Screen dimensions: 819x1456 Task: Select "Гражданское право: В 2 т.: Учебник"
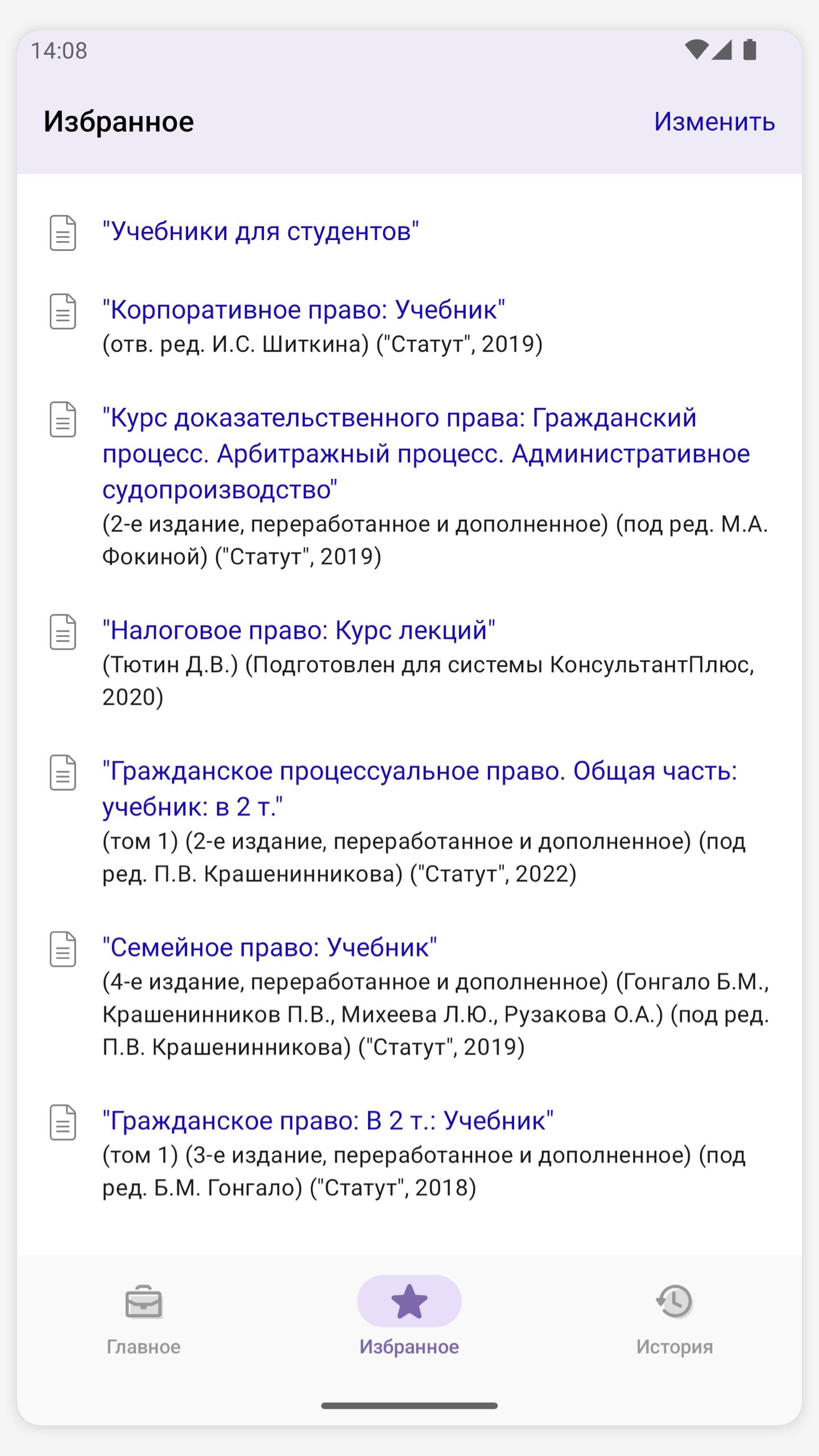click(x=328, y=1121)
